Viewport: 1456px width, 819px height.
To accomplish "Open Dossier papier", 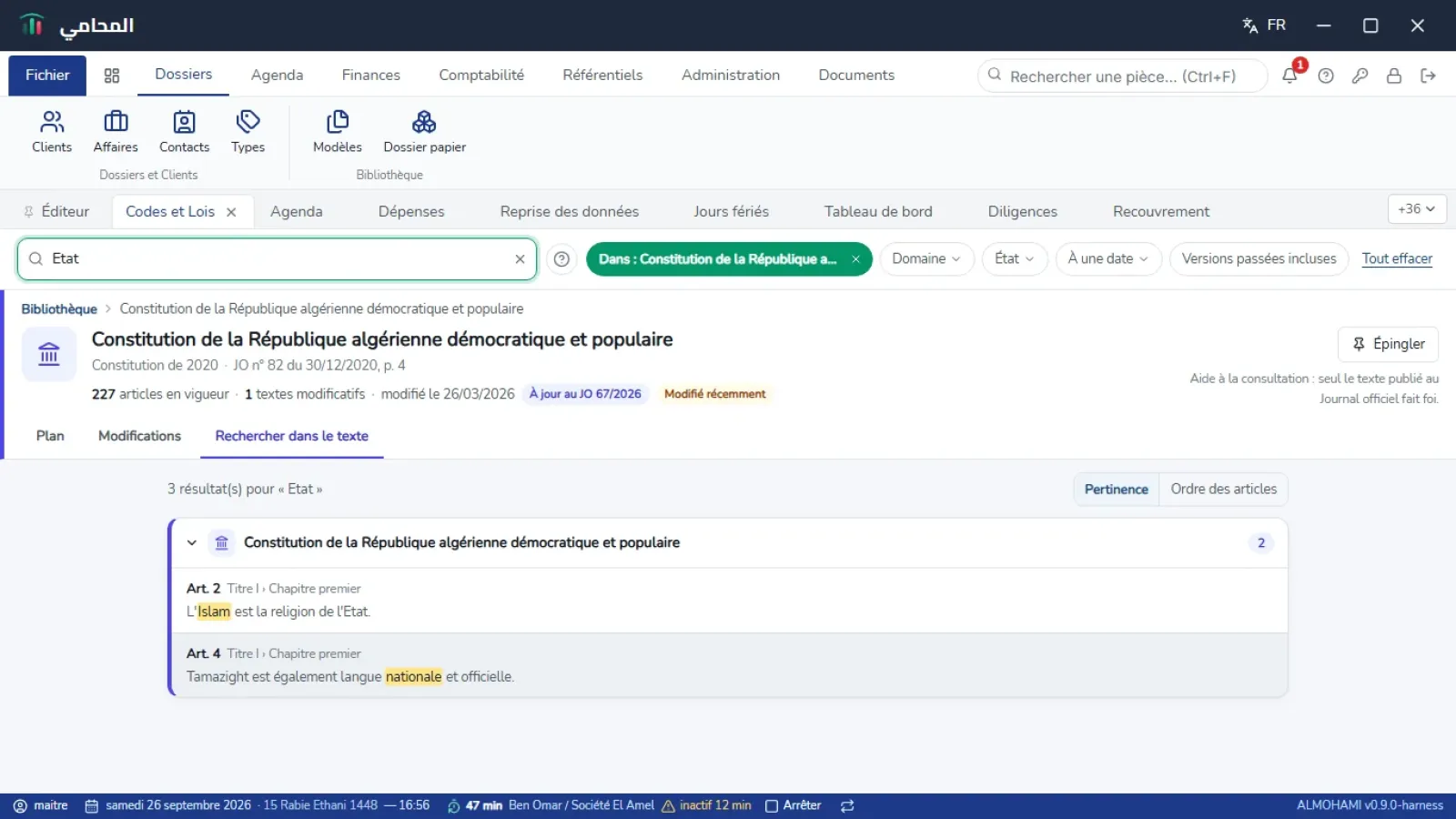I will 424,132.
